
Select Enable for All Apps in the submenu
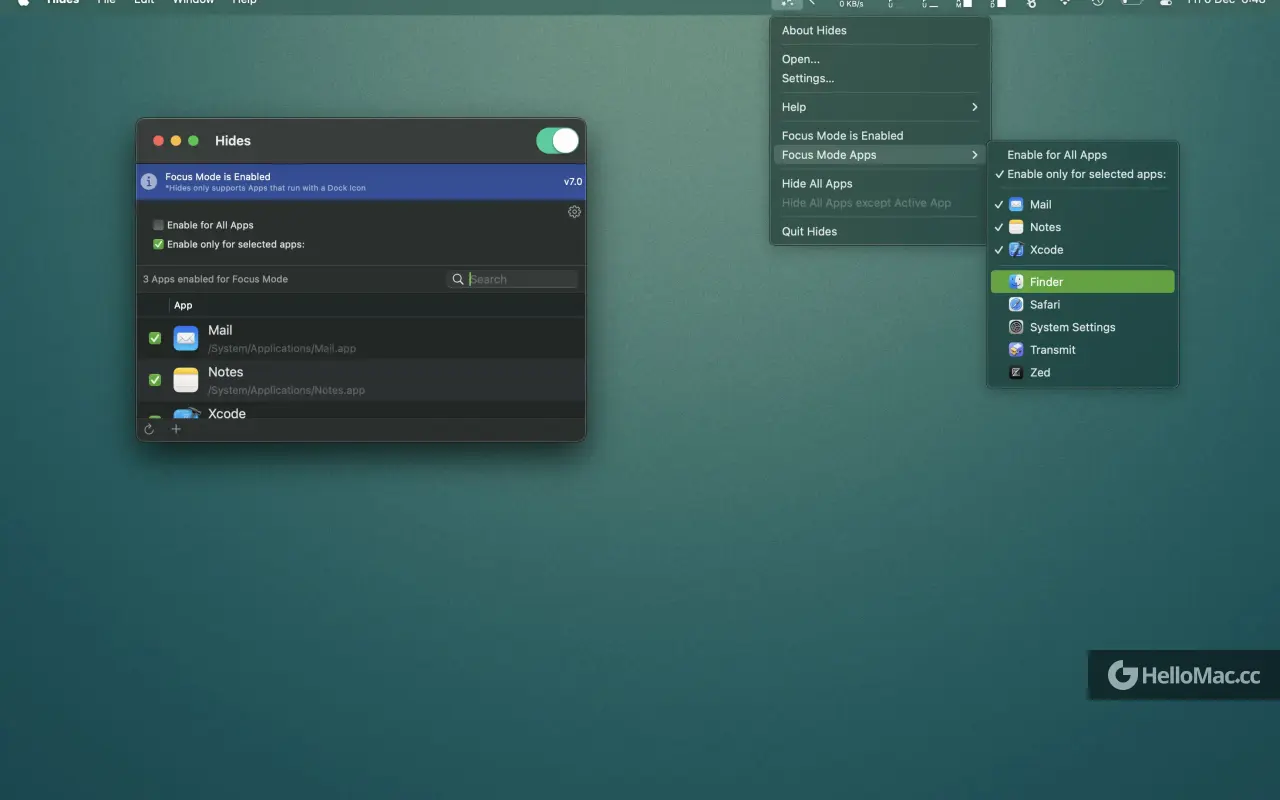coord(1083,155)
